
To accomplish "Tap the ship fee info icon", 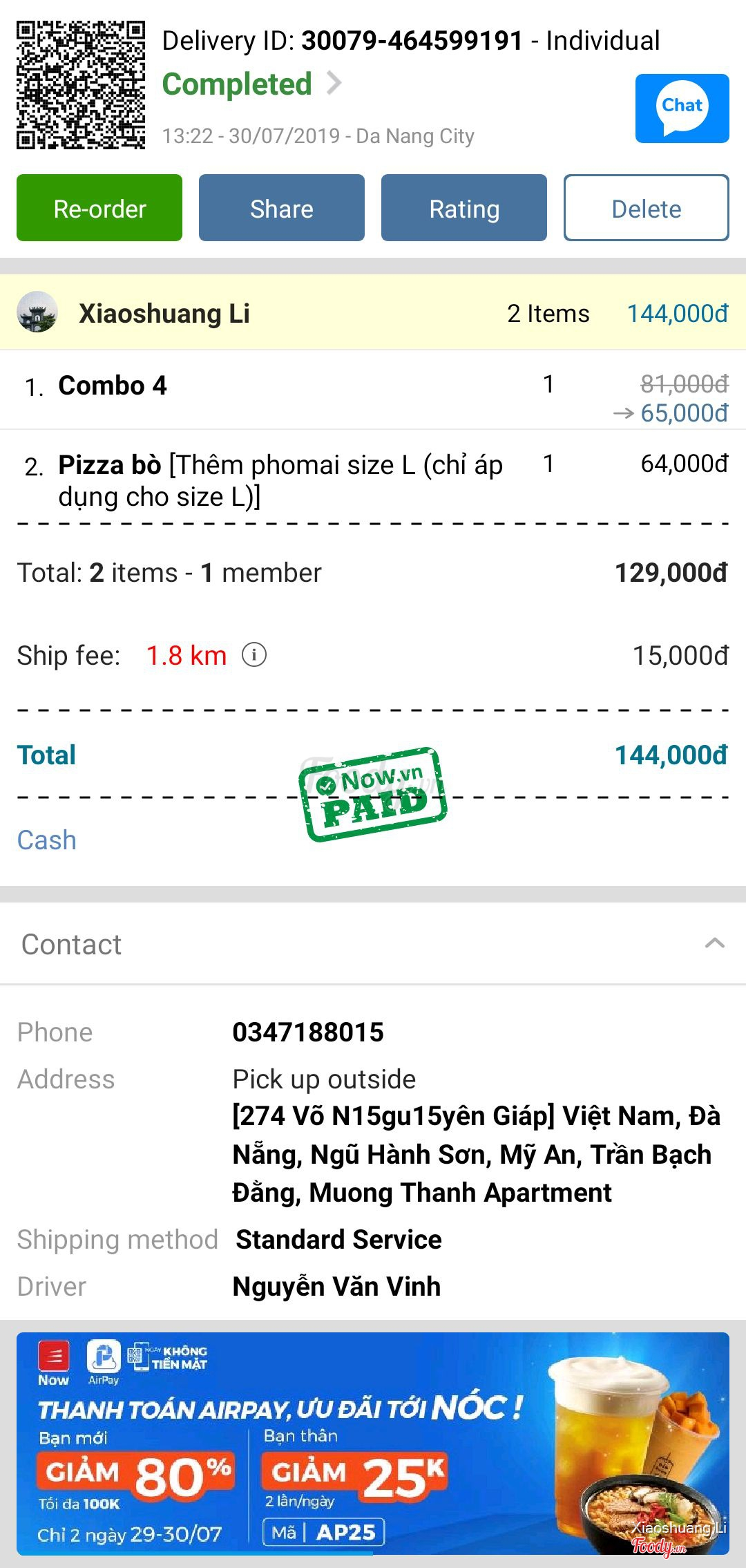I will [x=254, y=654].
